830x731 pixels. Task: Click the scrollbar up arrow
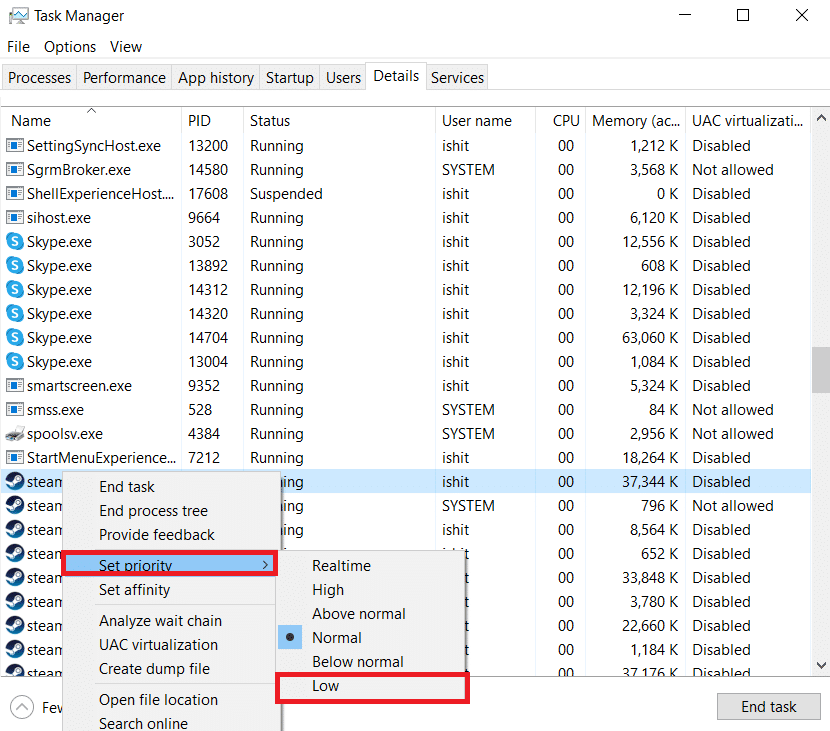tap(820, 118)
